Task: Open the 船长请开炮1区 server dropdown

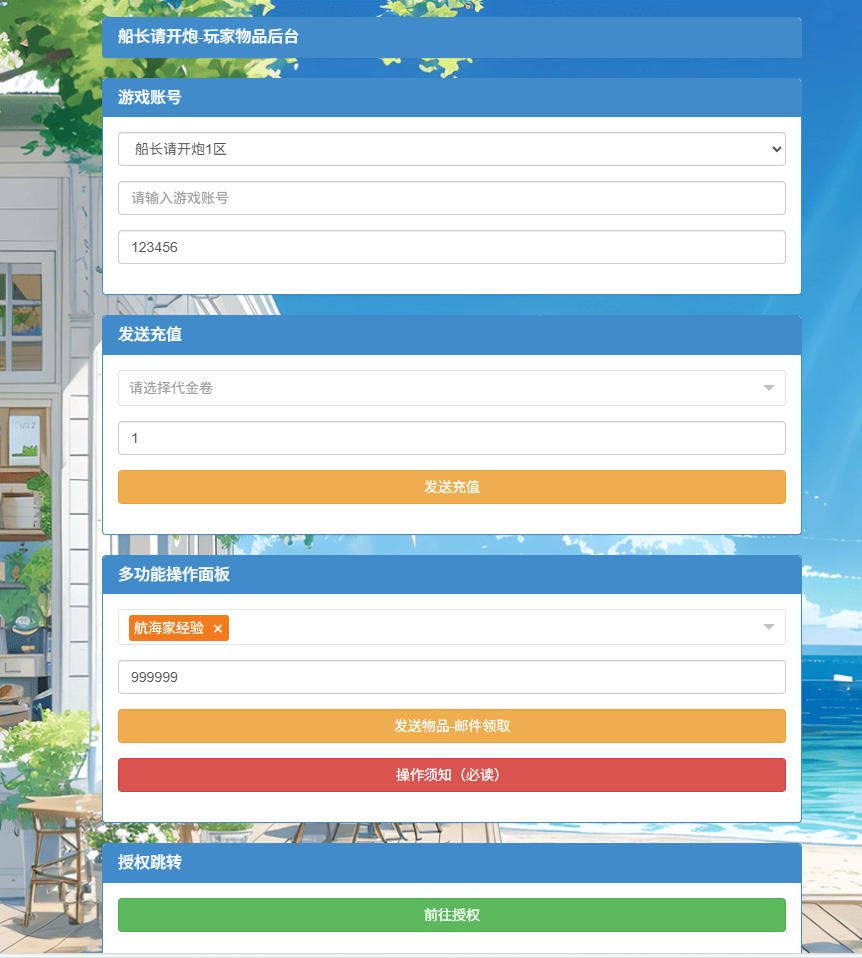Action: click(x=450, y=148)
